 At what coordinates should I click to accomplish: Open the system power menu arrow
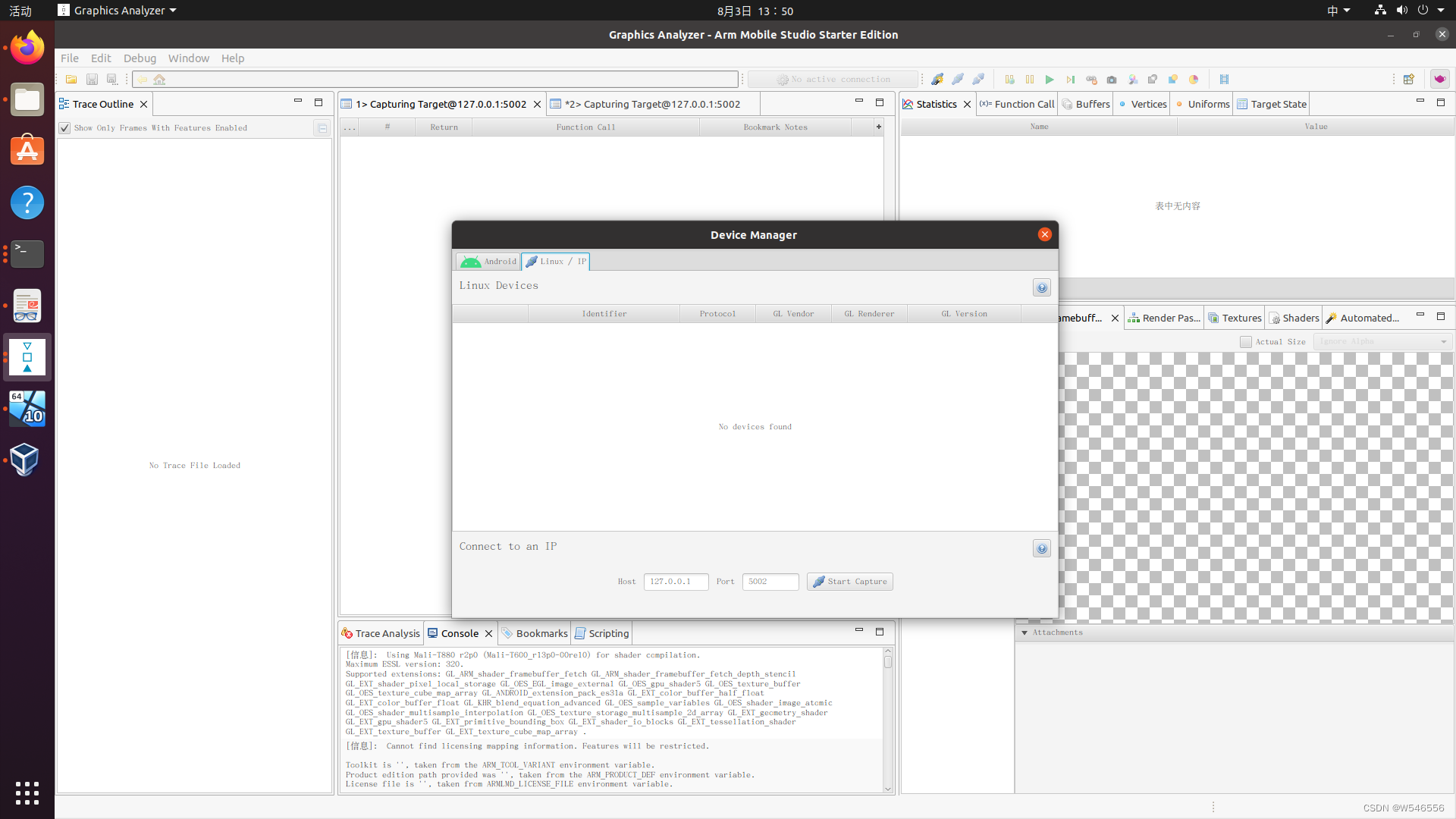point(1442,10)
